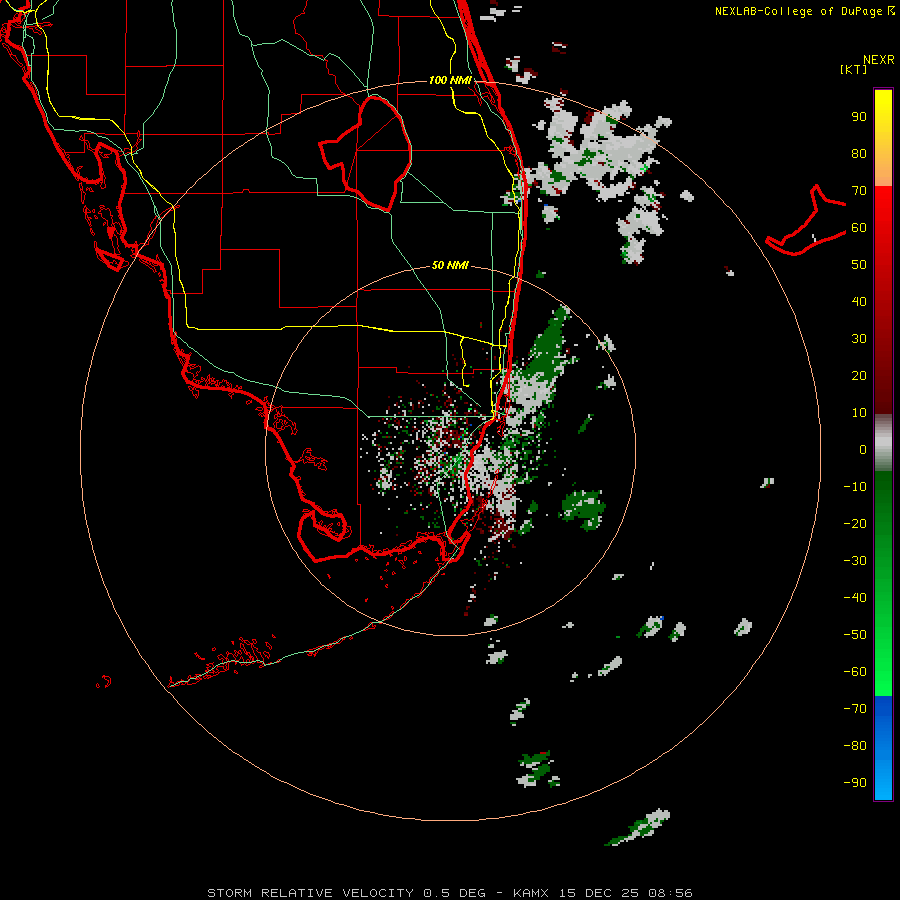Select the -40 scale label
Image resolution: width=900 pixels, height=900 pixels.
[x=855, y=598]
